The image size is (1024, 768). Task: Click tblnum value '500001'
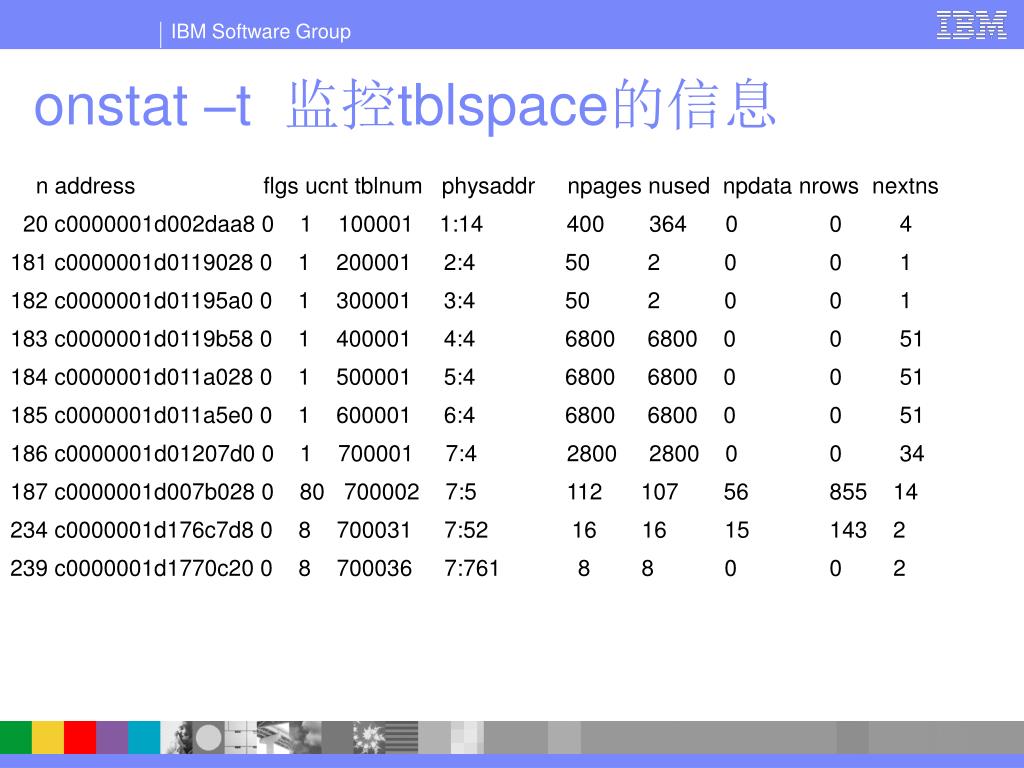(x=373, y=377)
